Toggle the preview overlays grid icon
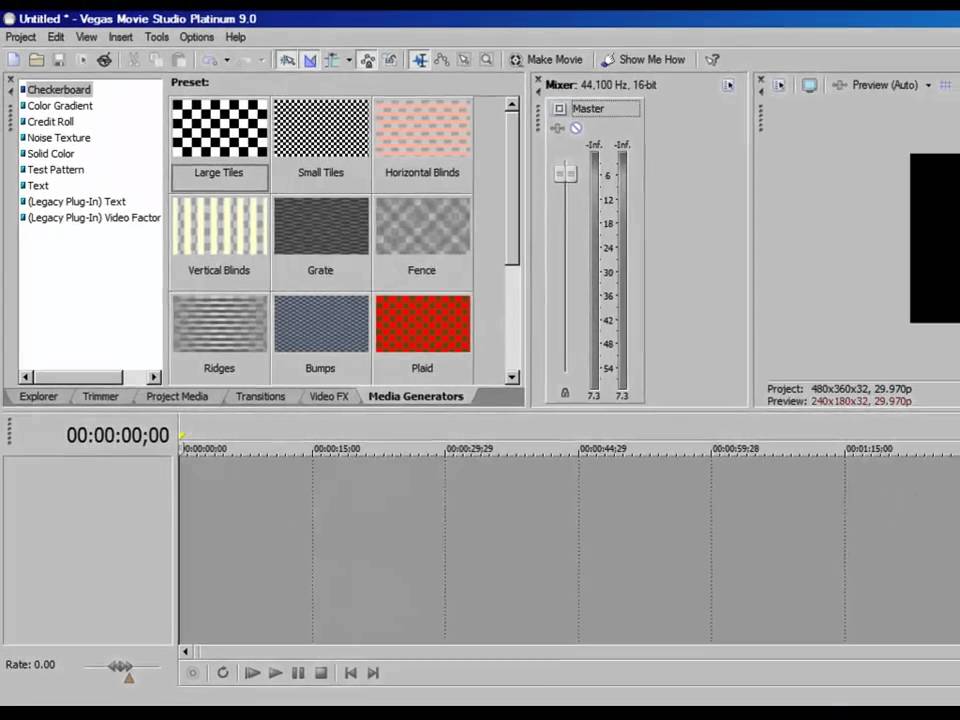This screenshot has height=720, width=960. tap(946, 85)
